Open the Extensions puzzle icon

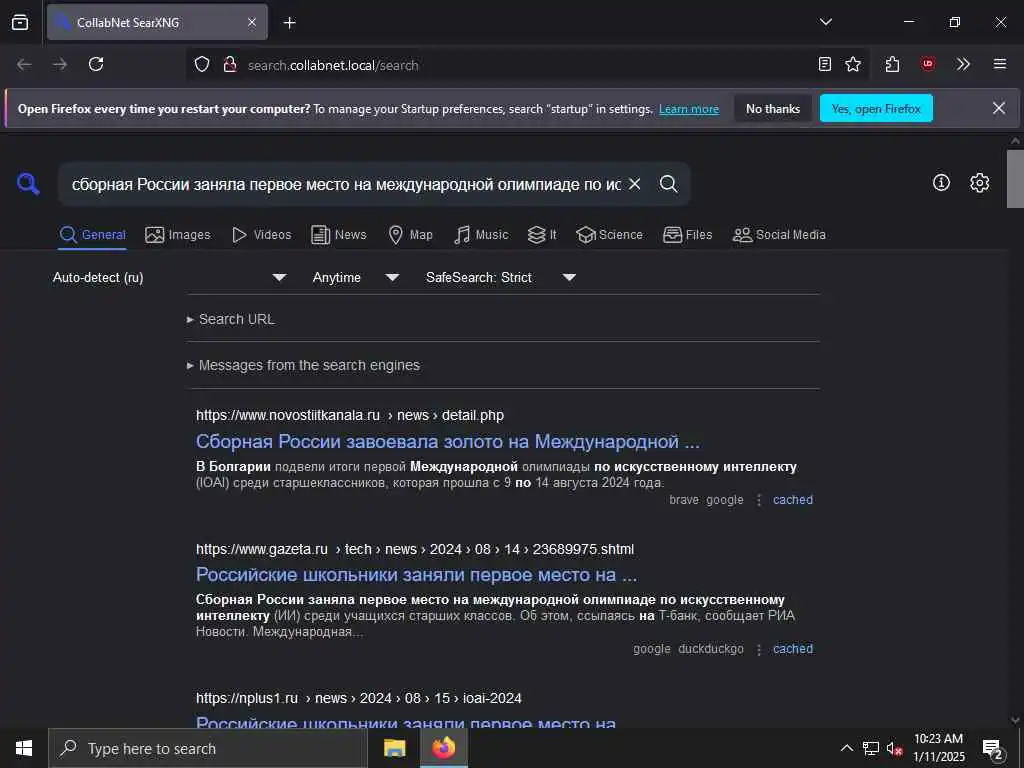892,64
